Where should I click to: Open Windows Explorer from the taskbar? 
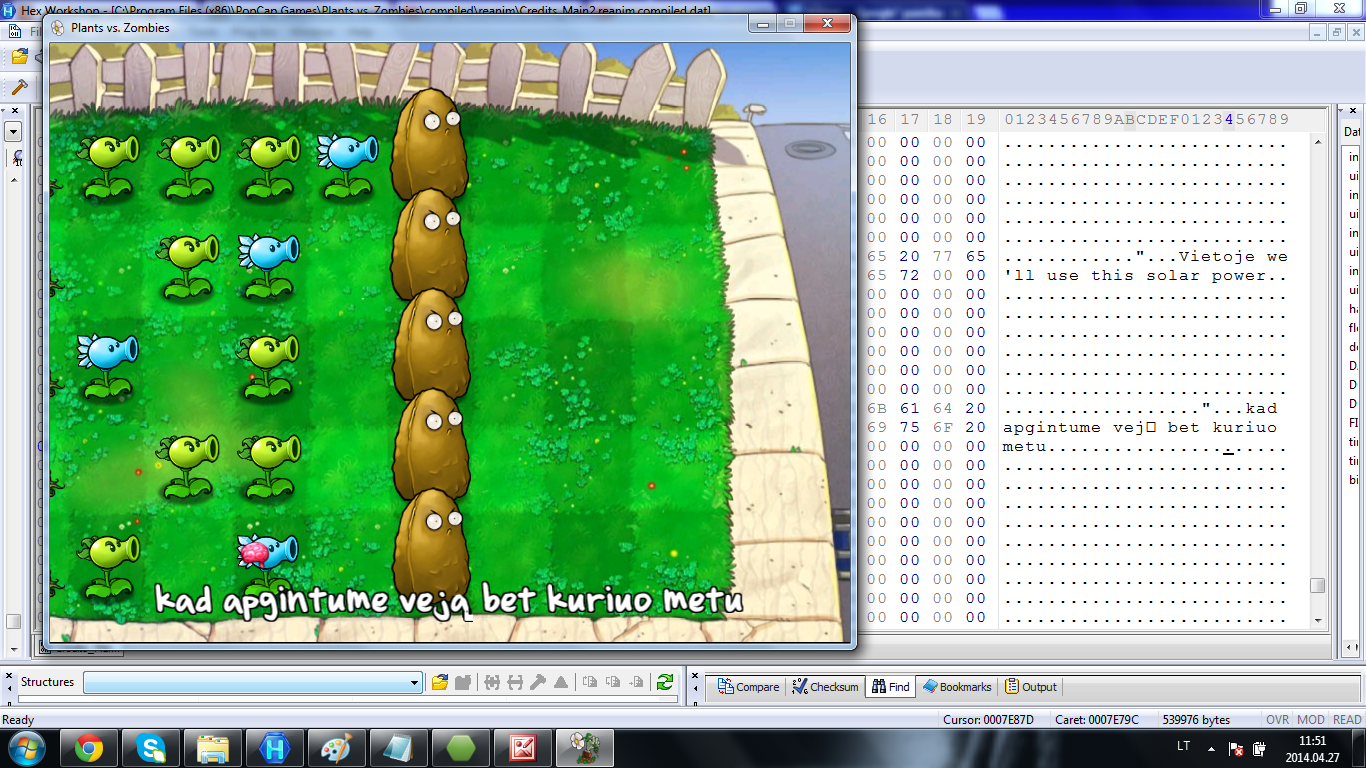[x=213, y=748]
